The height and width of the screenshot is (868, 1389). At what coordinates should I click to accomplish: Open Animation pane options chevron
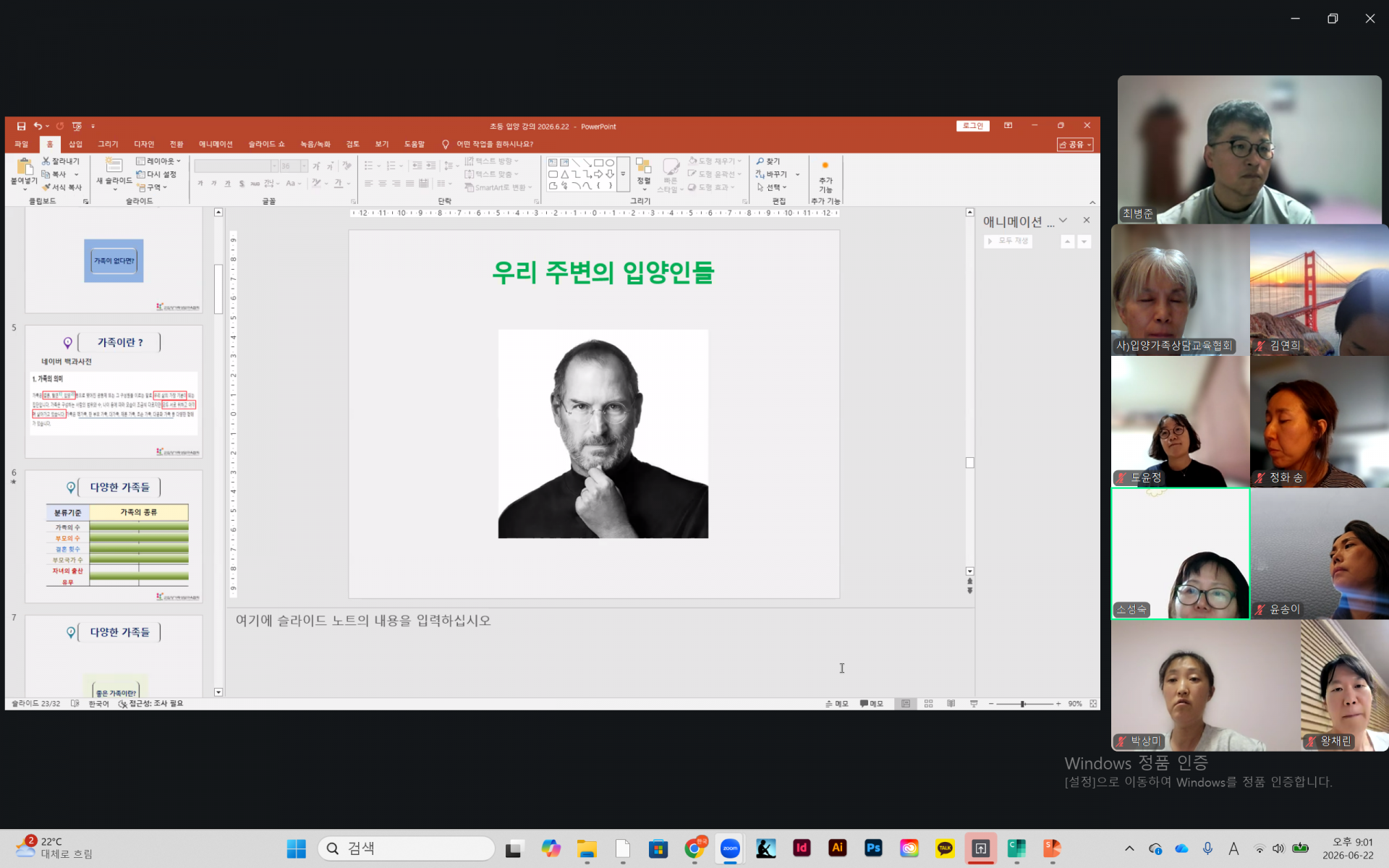point(1063,220)
